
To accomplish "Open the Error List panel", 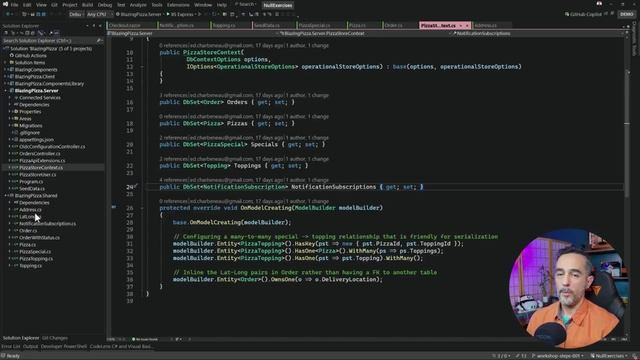I will 11,347.
